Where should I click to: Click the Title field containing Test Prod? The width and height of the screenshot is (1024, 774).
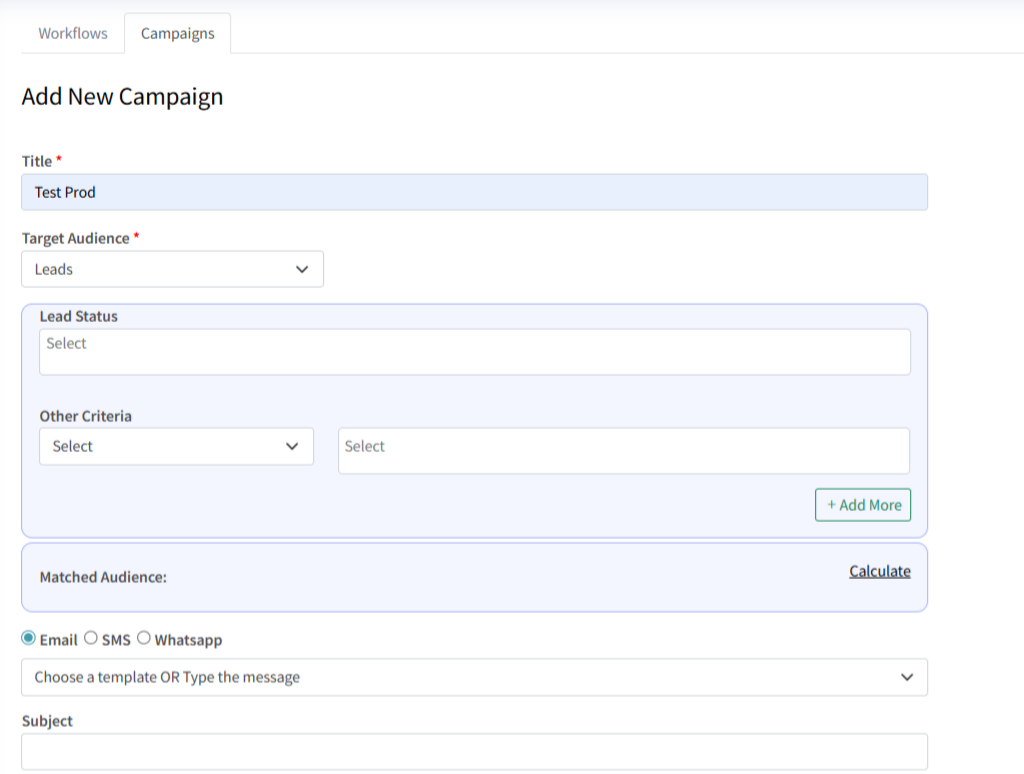(x=474, y=192)
